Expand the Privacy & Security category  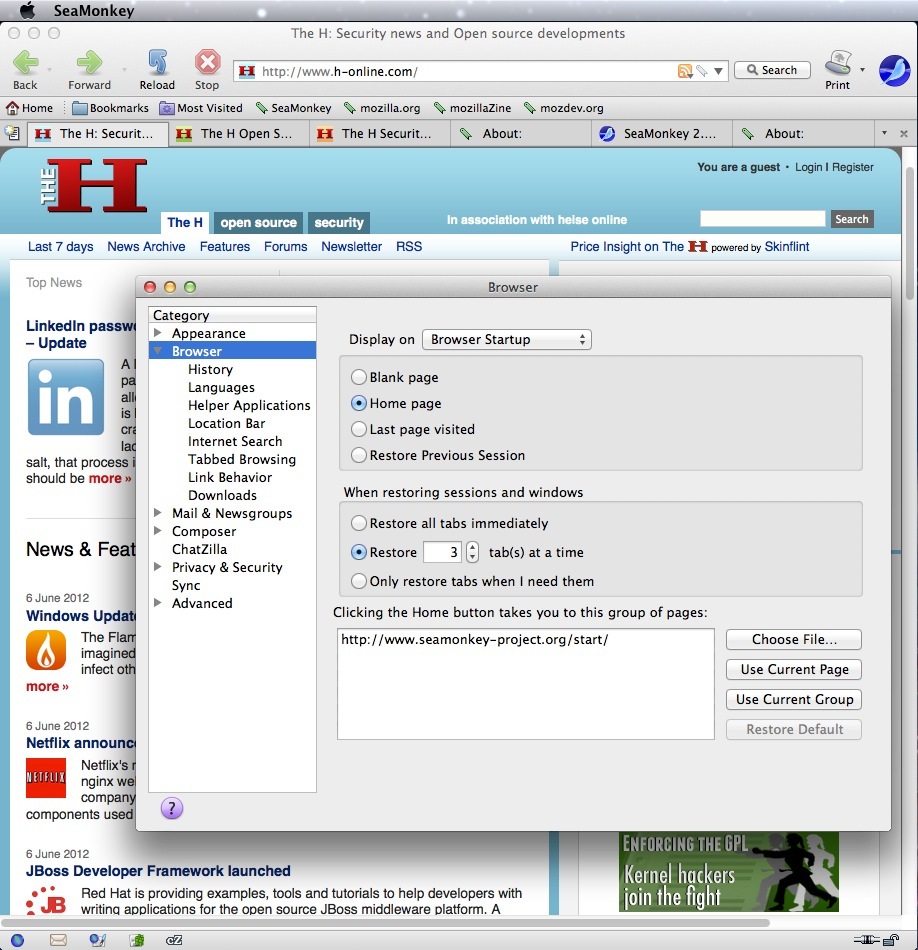(158, 567)
